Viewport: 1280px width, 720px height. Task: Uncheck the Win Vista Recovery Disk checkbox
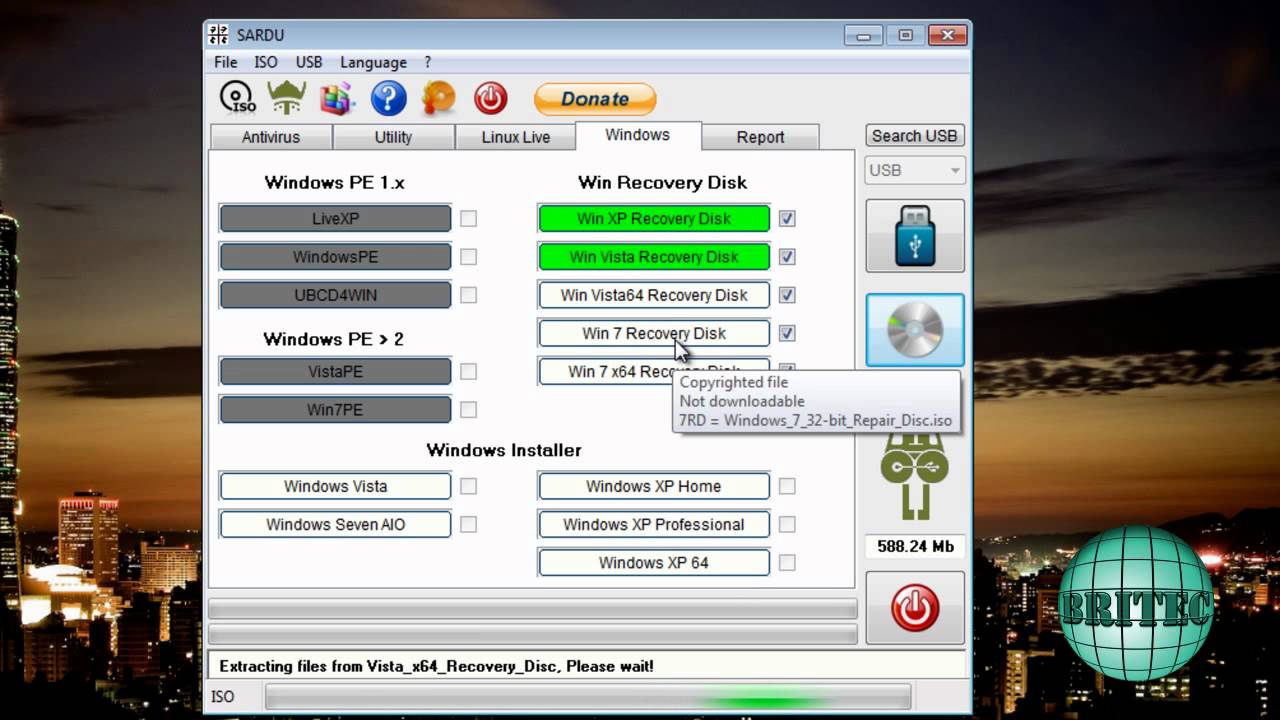[787, 257]
